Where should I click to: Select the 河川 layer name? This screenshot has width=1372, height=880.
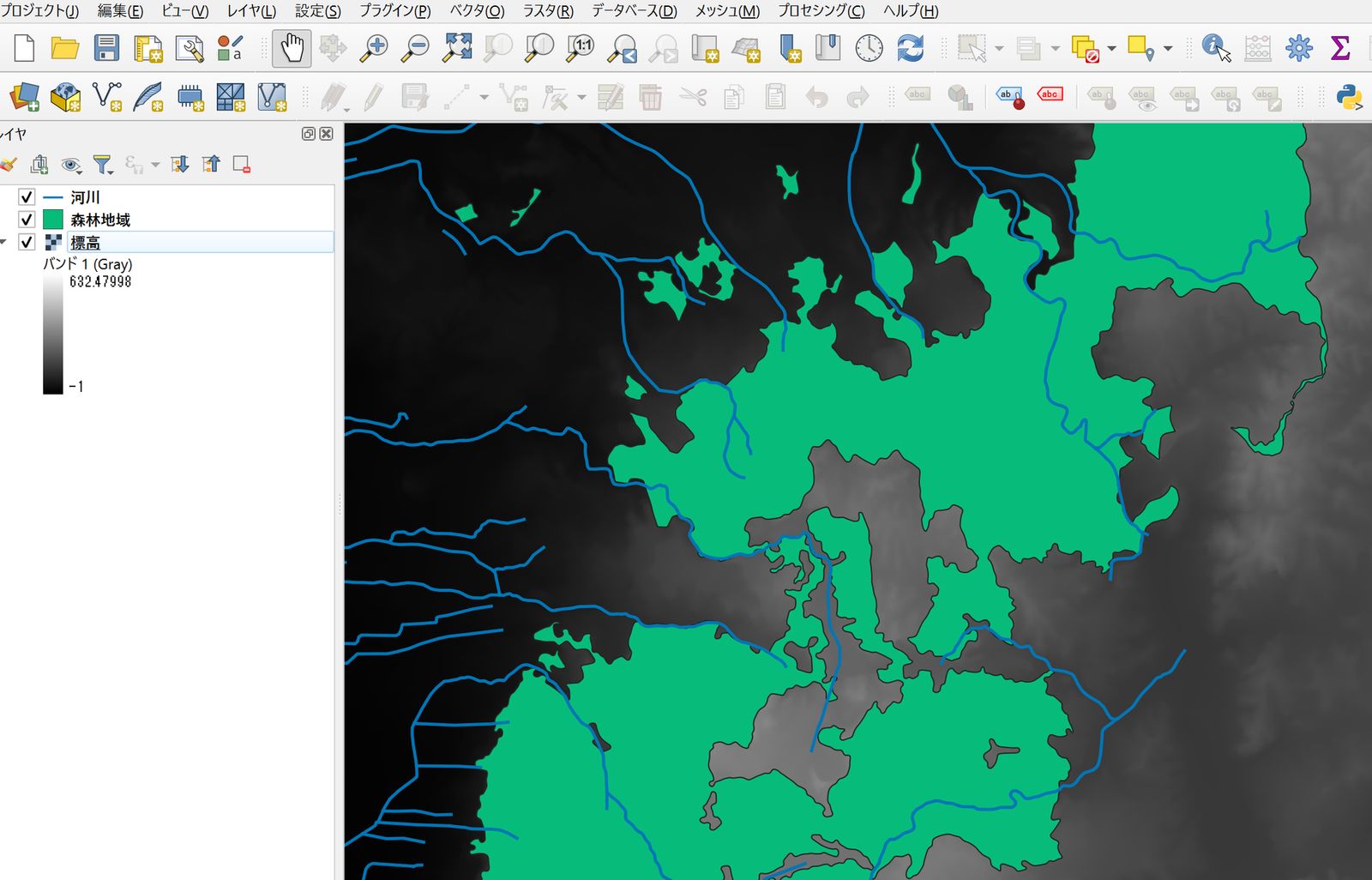coord(85,197)
